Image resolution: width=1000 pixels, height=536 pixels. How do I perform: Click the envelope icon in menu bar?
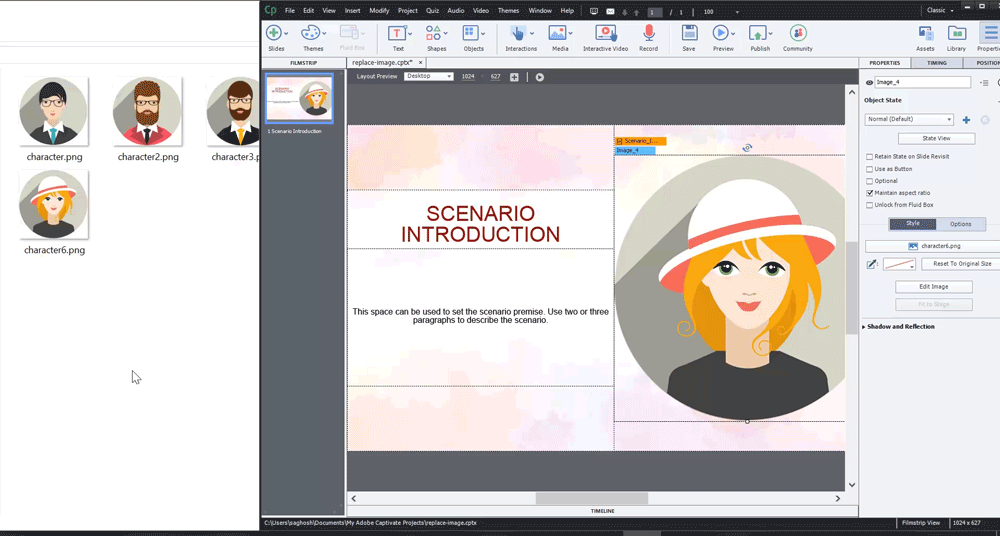(610, 11)
